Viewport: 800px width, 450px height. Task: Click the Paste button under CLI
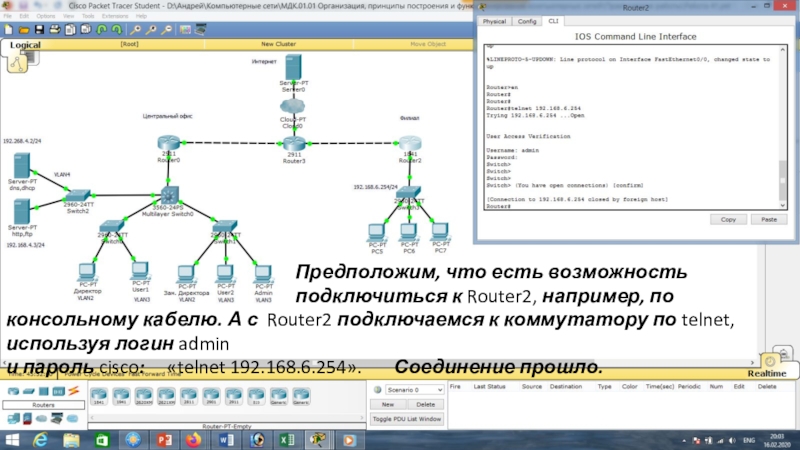pos(769,219)
